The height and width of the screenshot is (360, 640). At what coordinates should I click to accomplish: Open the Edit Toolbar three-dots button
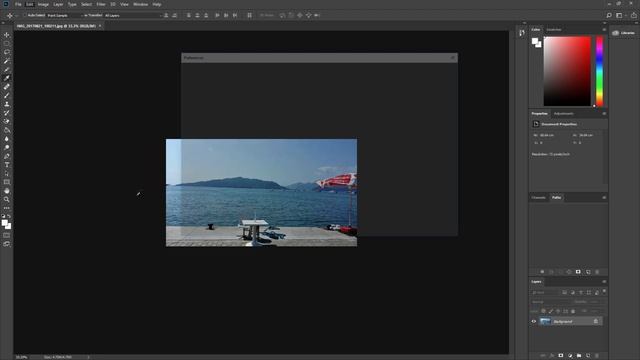pos(7,208)
